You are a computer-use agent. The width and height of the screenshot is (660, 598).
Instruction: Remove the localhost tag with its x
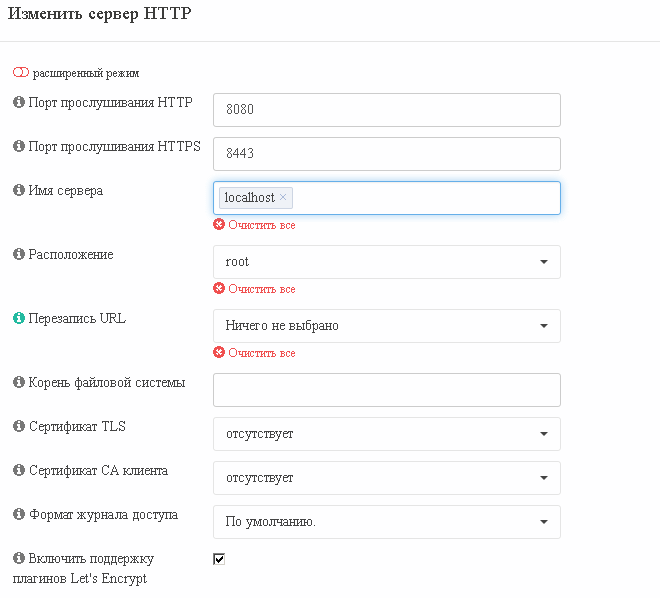[x=283, y=197]
